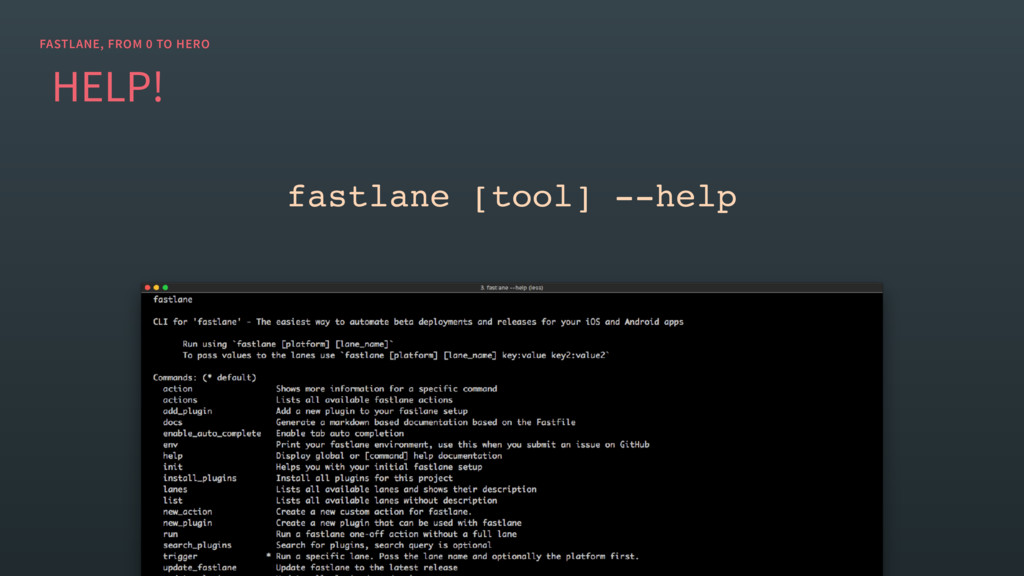Click the 'trigger' command name

tap(180, 556)
